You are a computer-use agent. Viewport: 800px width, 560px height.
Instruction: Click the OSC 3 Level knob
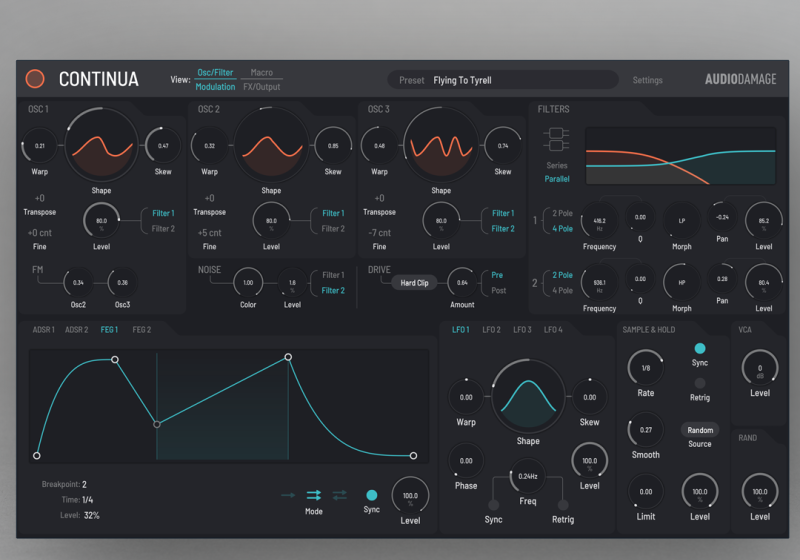click(441, 221)
